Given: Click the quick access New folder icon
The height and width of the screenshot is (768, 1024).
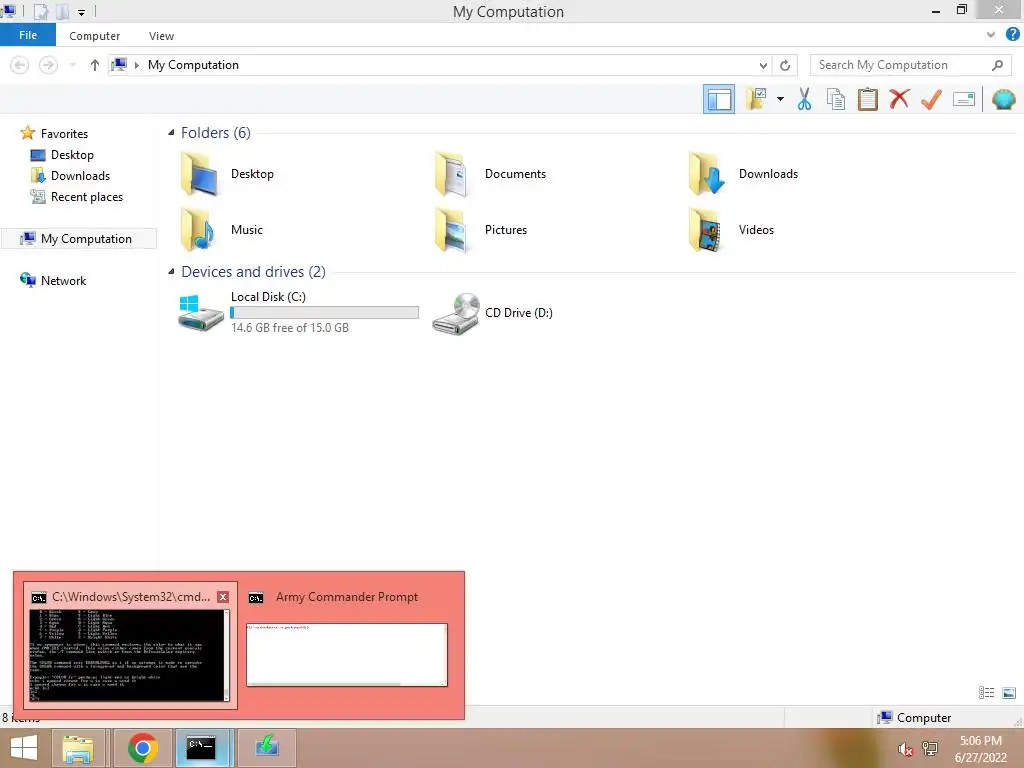Looking at the screenshot, I should (x=63, y=11).
